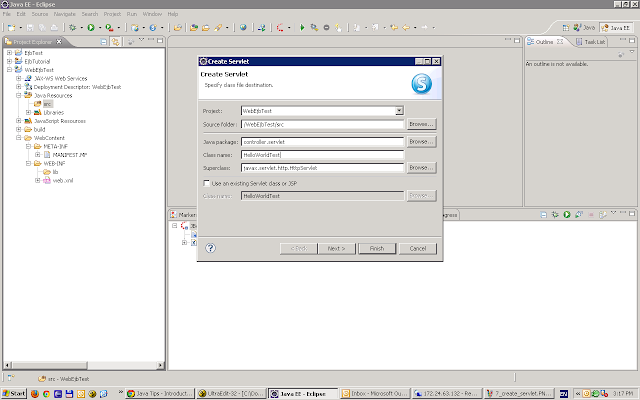The width and height of the screenshot is (640, 400).
Task: Open the Windows Start menu
Action: (x=13, y=393)
